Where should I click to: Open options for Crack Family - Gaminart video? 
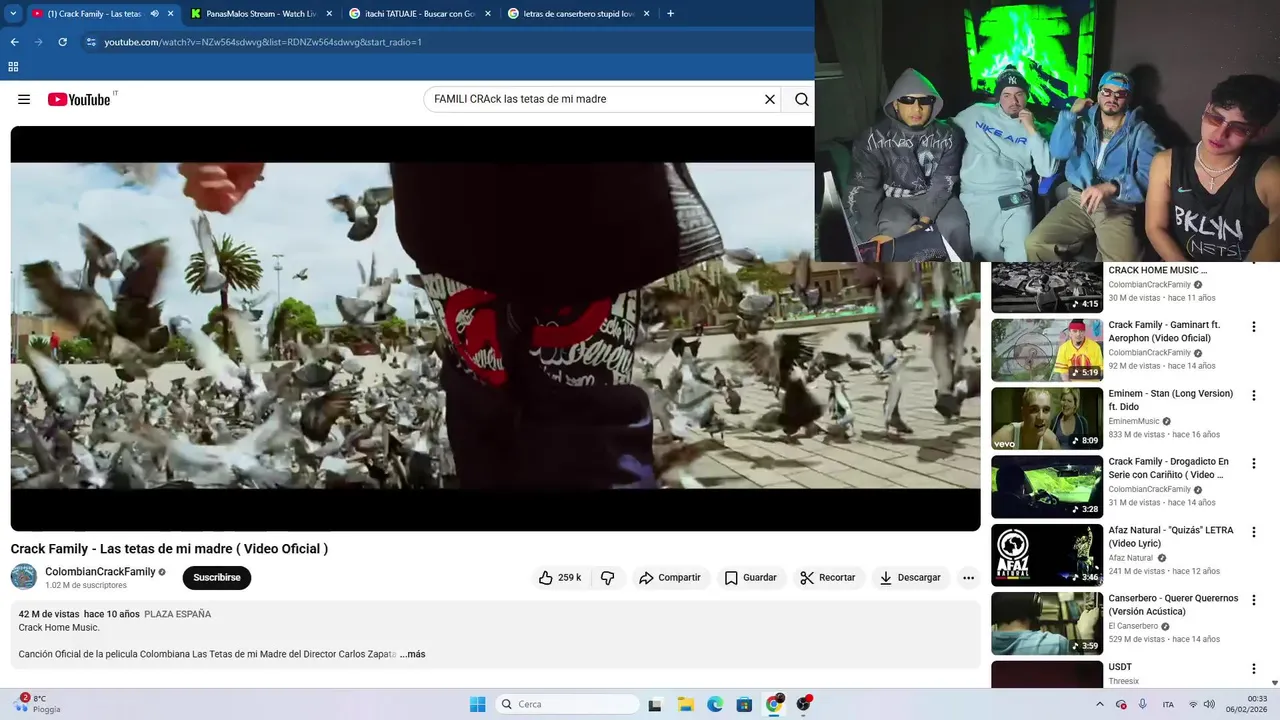click(1254, 327)
